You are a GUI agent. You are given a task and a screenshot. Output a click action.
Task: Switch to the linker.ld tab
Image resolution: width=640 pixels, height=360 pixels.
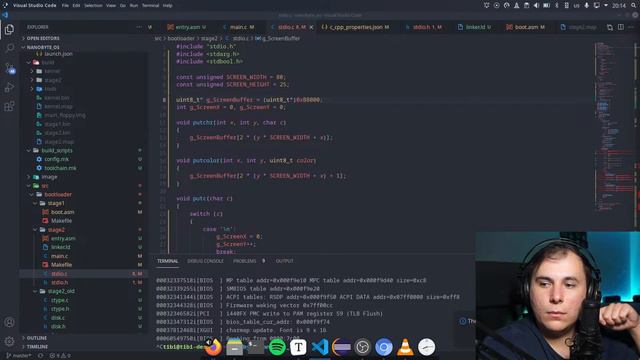pyautogui.click(x=475, y=27)
